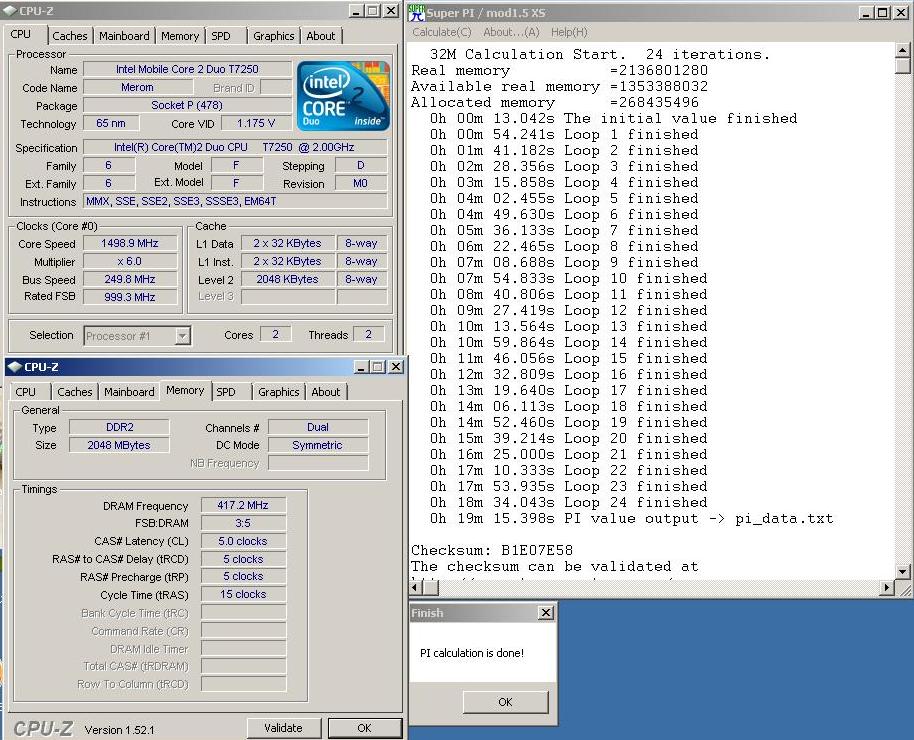Click the Technology value '65 nm'

pyautogui.click(x=111, y=124)
